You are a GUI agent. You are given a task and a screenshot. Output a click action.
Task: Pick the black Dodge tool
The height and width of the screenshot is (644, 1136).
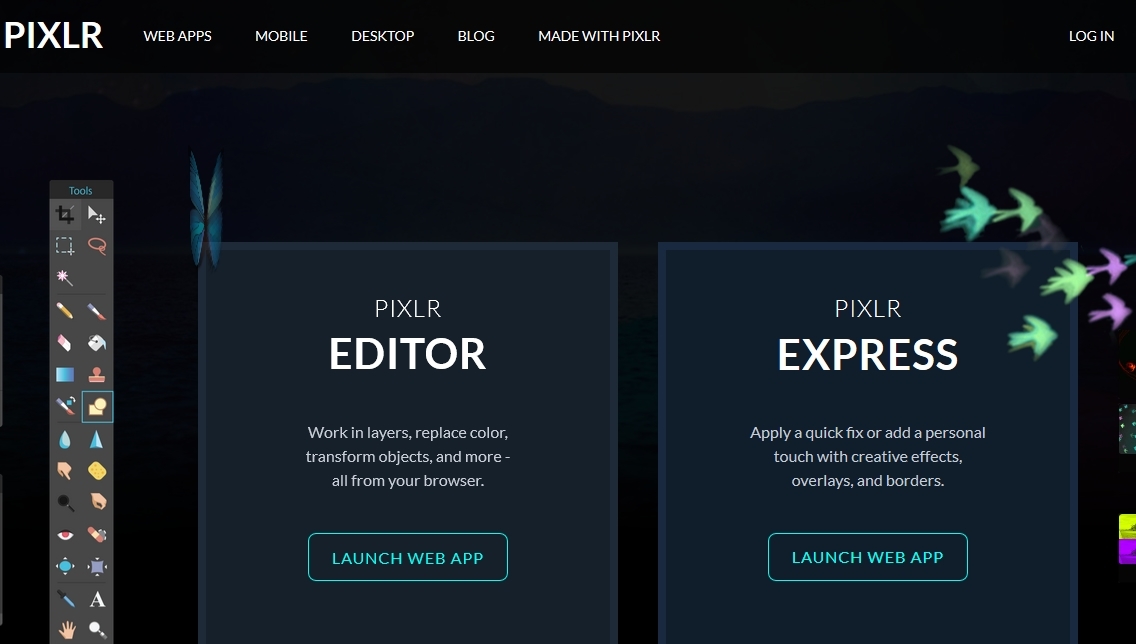tap(65, 502)
